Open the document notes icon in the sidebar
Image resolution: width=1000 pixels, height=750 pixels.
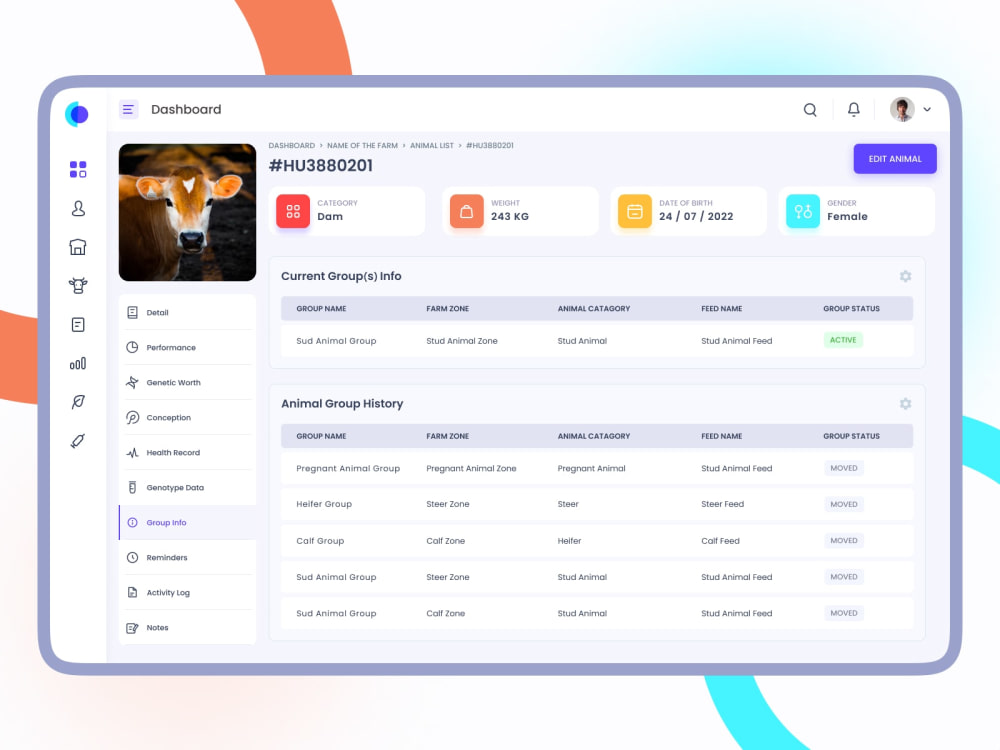tap(78, 325)
